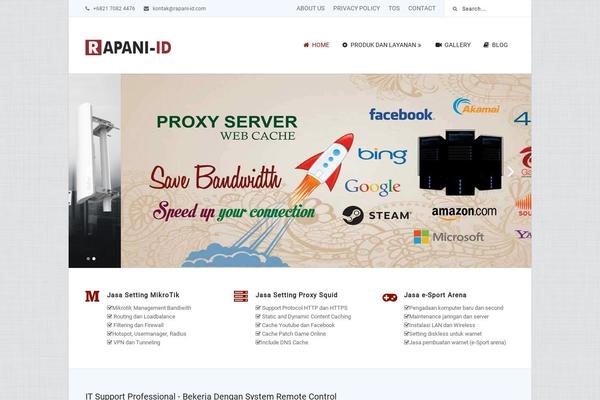Click the Steam logo in banner

coord(377,215)
